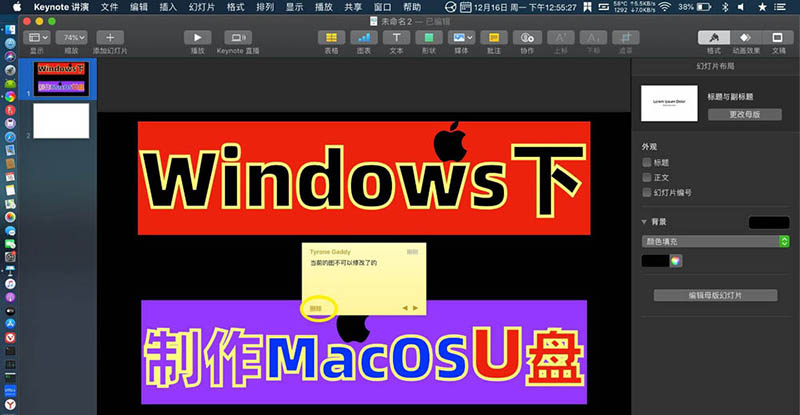Collapse the 背景 section triangle
The height and width of the screenshot is (415, 800).
pos(644,222)
